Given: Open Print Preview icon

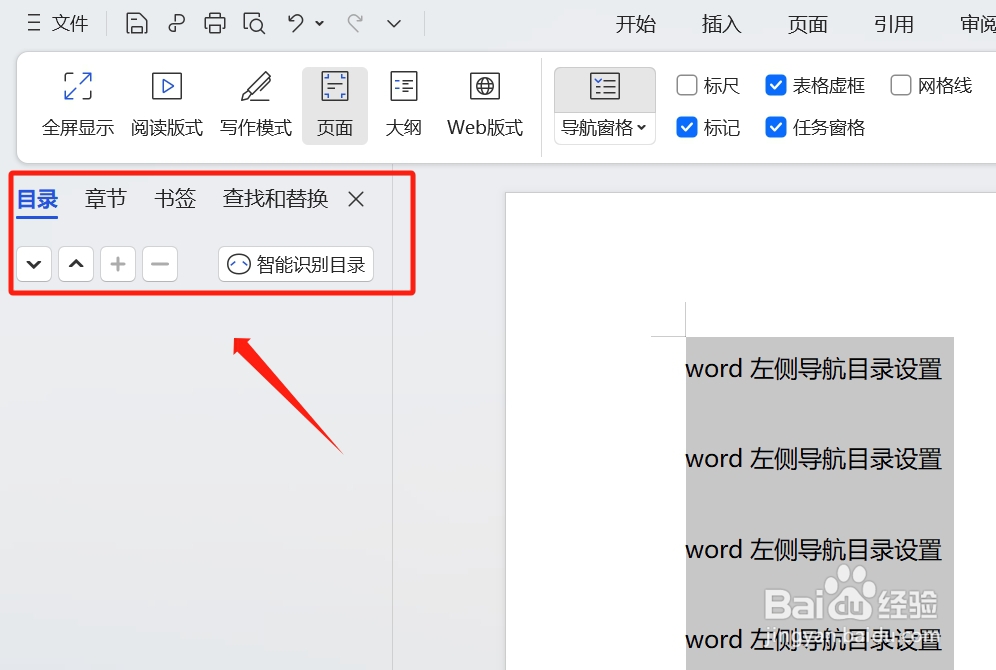Looking at the screenshot, I should point(254,24).
